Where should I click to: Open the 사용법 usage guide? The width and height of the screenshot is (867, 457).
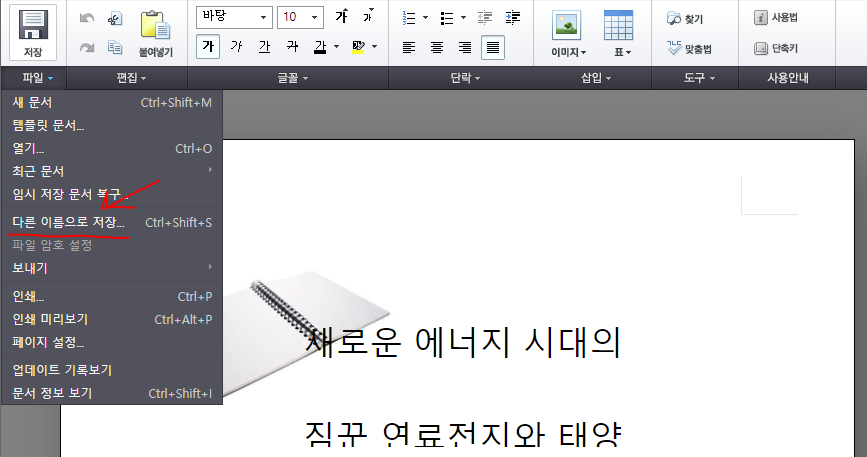(x=776, y=18)
